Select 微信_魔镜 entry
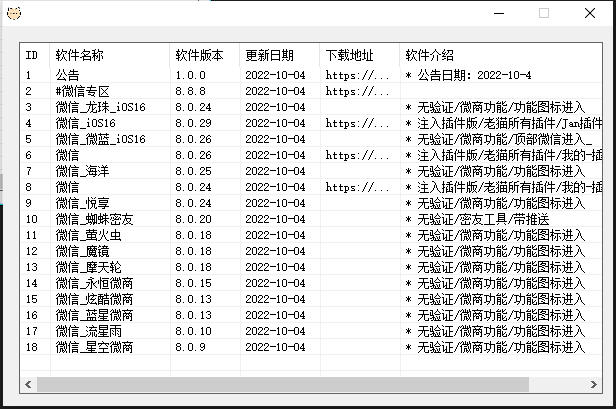The height and width of the screenshot is (409, 616). click(82, 251)
